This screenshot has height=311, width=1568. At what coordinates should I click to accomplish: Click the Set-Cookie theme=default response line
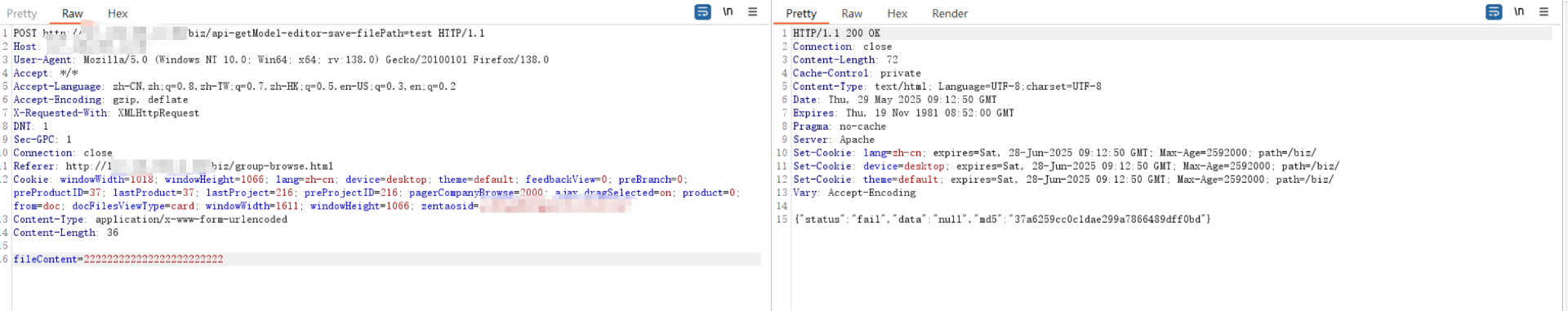(x=1063, y=180)
